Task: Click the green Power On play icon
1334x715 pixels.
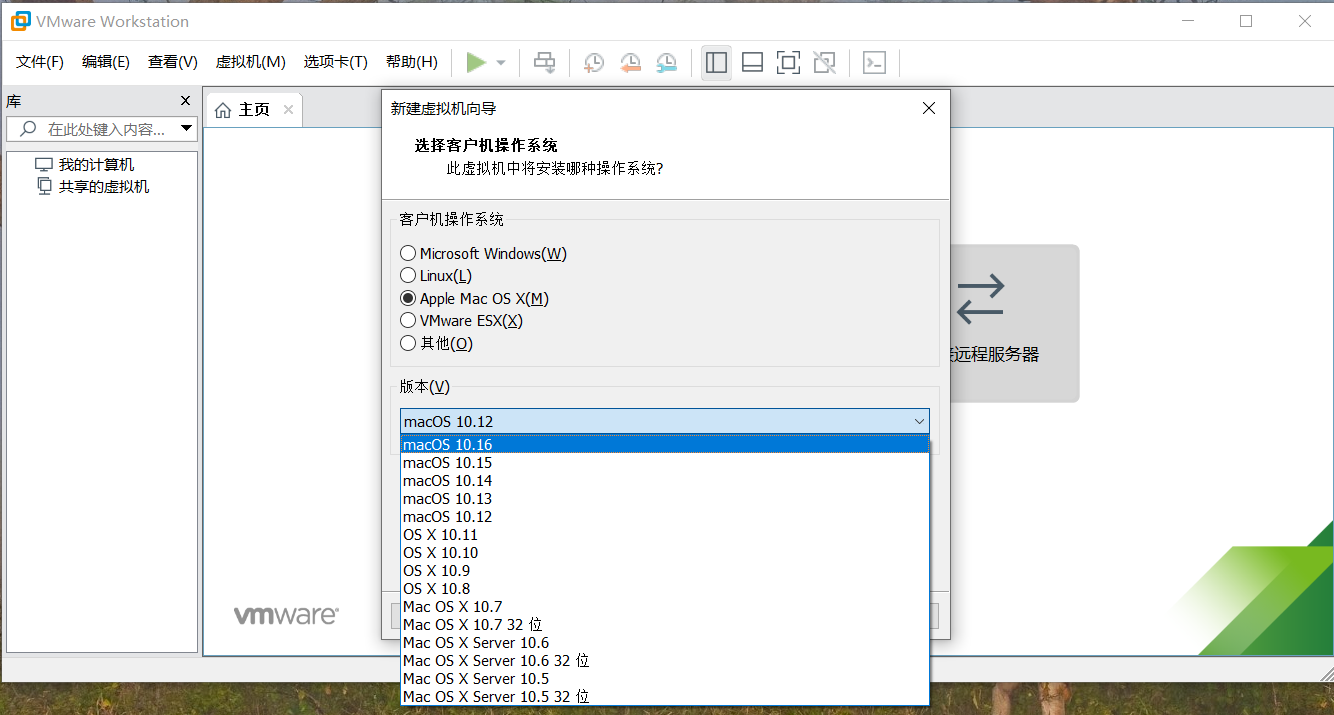Action: click(x=476, y=63)
